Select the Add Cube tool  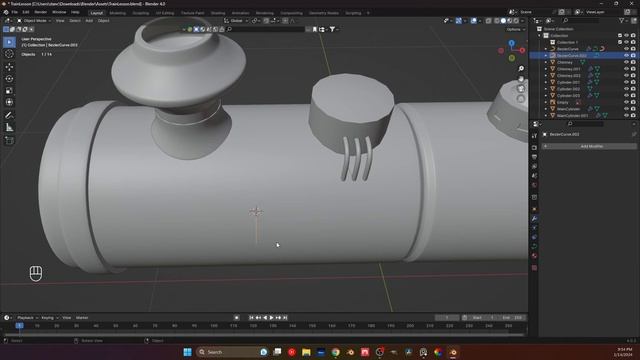pyautogui.click(x=9, y=140)
